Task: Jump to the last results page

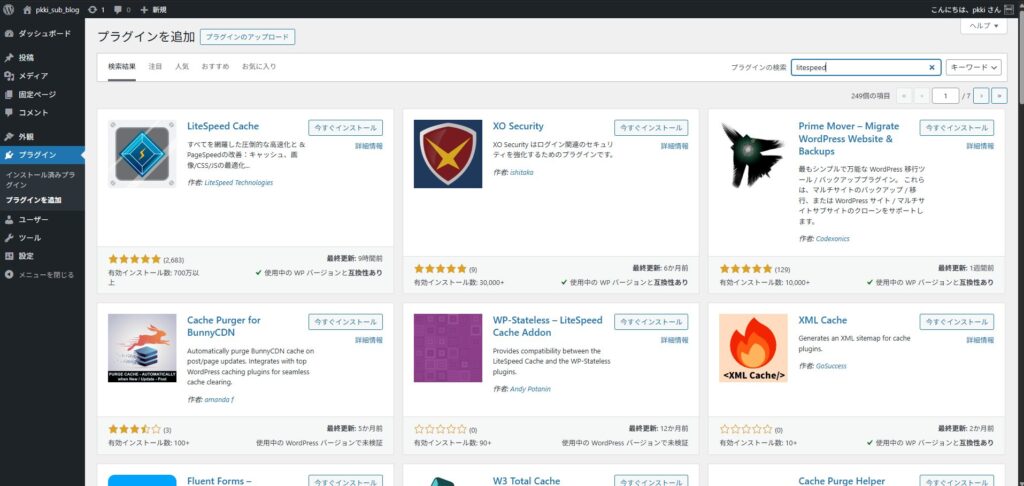Action: point(999,95)
